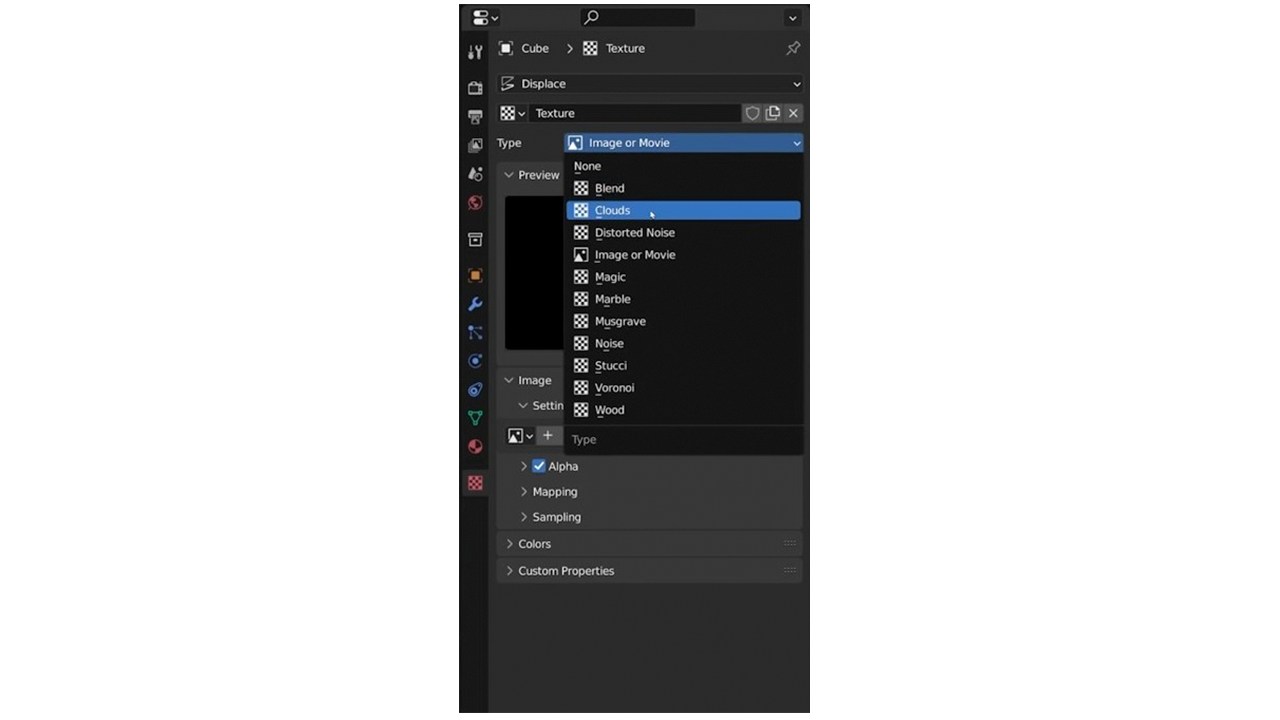Click the new texture duplicate icon

pos(773,113)
